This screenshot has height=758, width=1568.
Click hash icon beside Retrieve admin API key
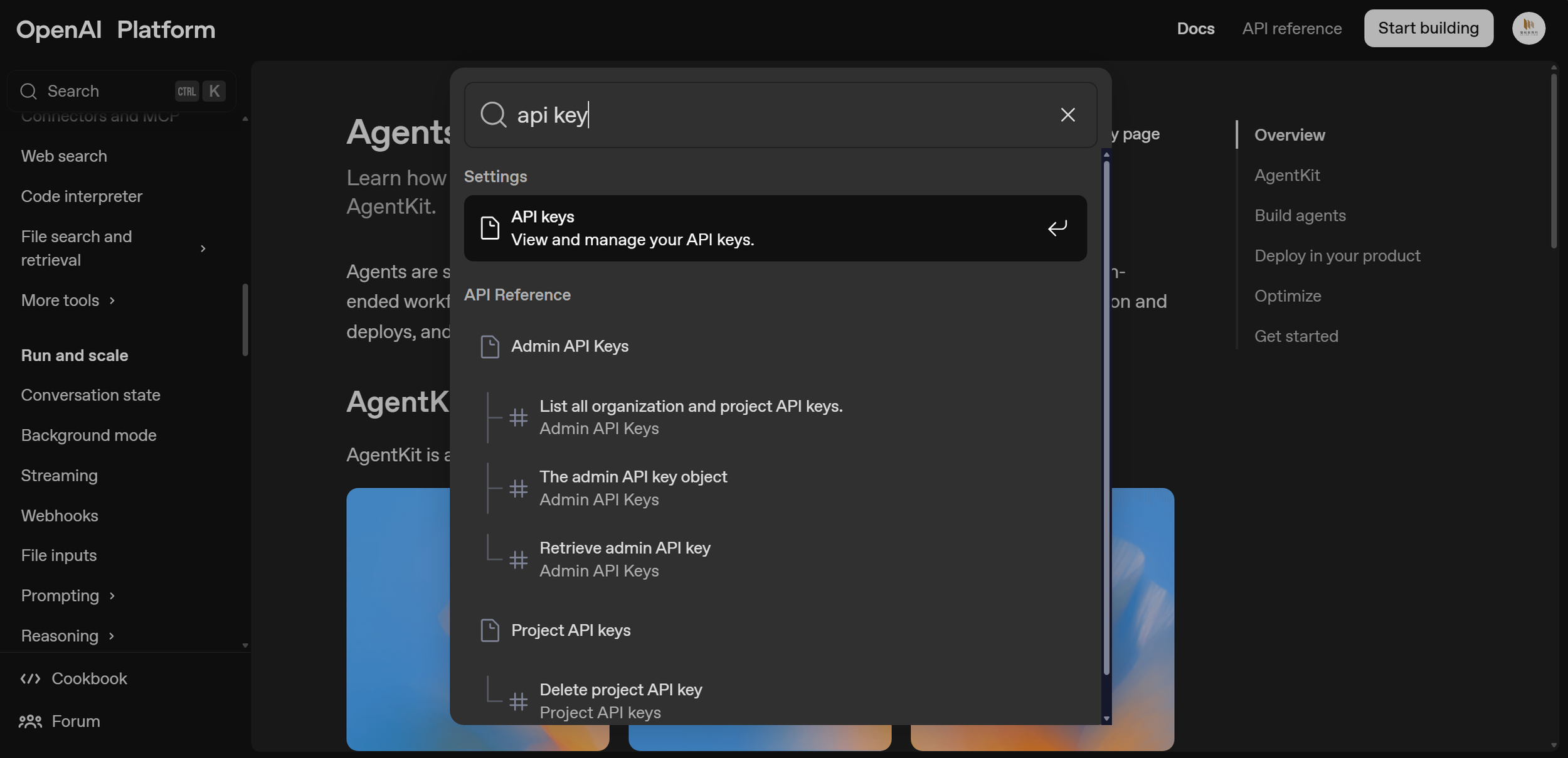click(x=518, y=559)
